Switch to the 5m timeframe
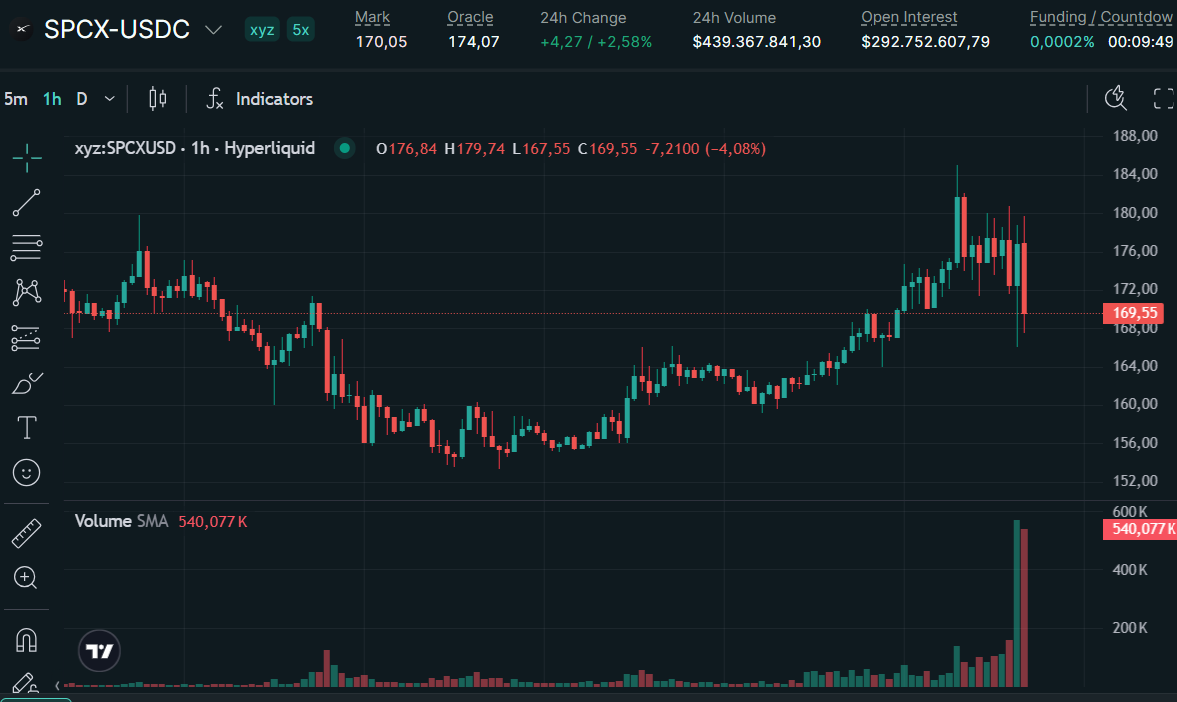The height and width of the screenshot is (702, 1177). [x=16, y=99]
